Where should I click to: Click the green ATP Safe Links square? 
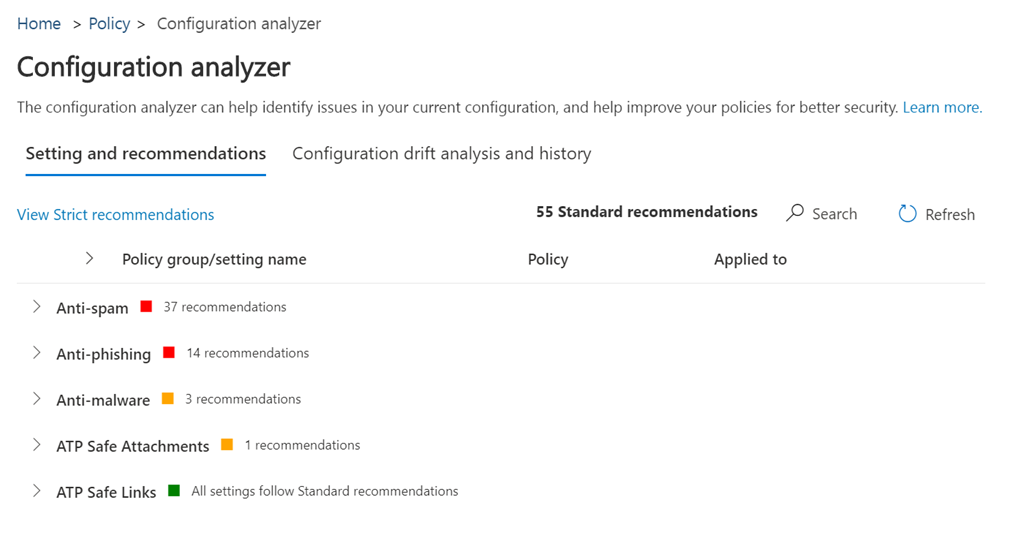click(174, 491)
